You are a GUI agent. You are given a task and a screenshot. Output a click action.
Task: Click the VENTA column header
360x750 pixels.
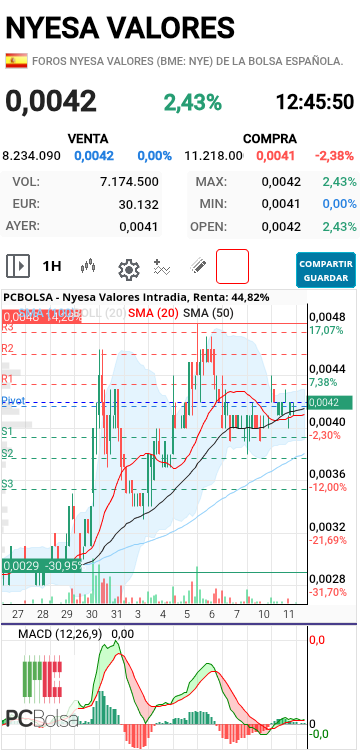tap(88, 139)
